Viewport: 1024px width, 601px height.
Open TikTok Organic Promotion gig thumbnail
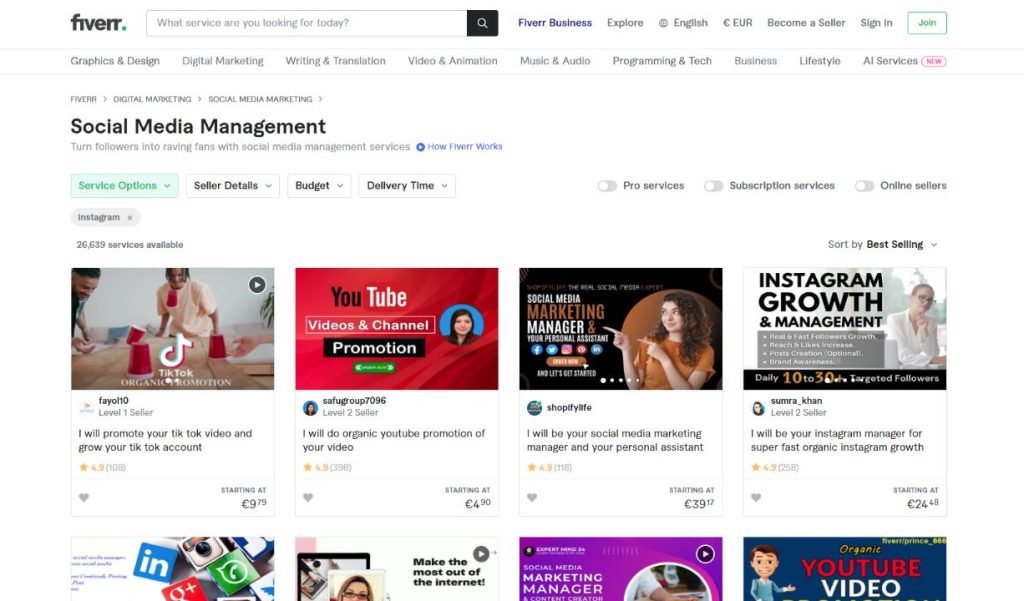pos(172,329)
